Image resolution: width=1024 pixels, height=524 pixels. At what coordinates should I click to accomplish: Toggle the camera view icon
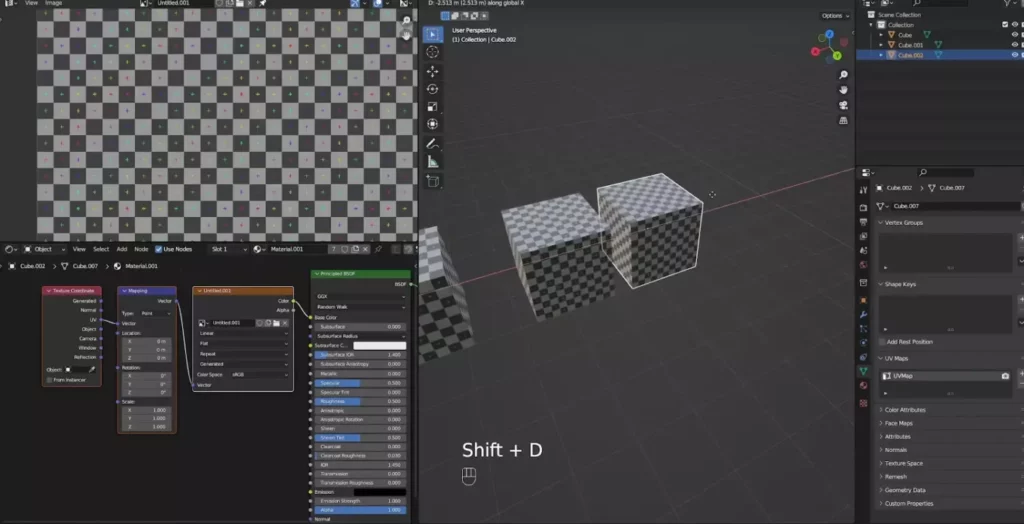(844, 105)
